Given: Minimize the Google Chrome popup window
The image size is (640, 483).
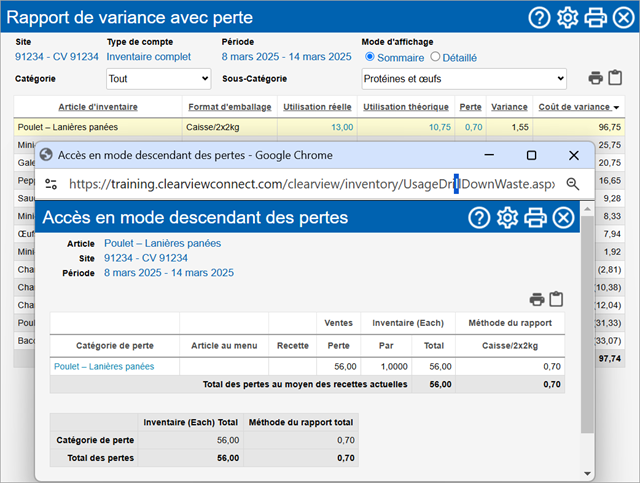Looking at the screenshot, I should pos(489,155).
